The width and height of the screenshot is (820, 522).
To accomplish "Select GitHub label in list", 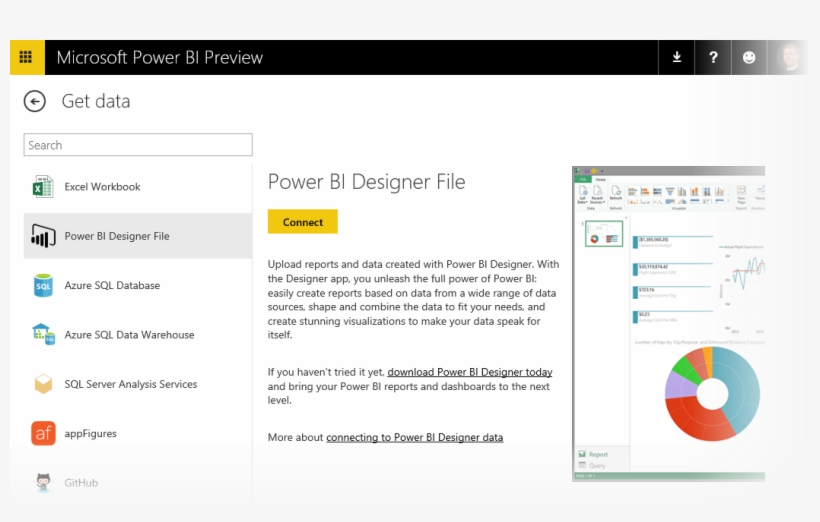I will [x=81, y=483].
